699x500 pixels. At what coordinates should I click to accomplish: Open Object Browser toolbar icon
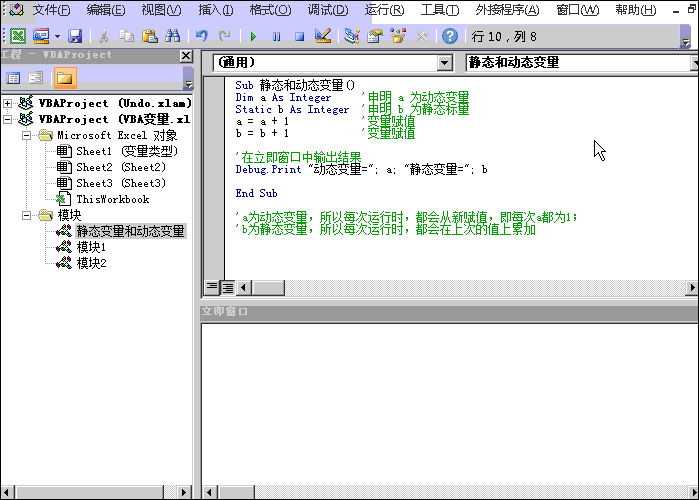click(x=398, y=36)
